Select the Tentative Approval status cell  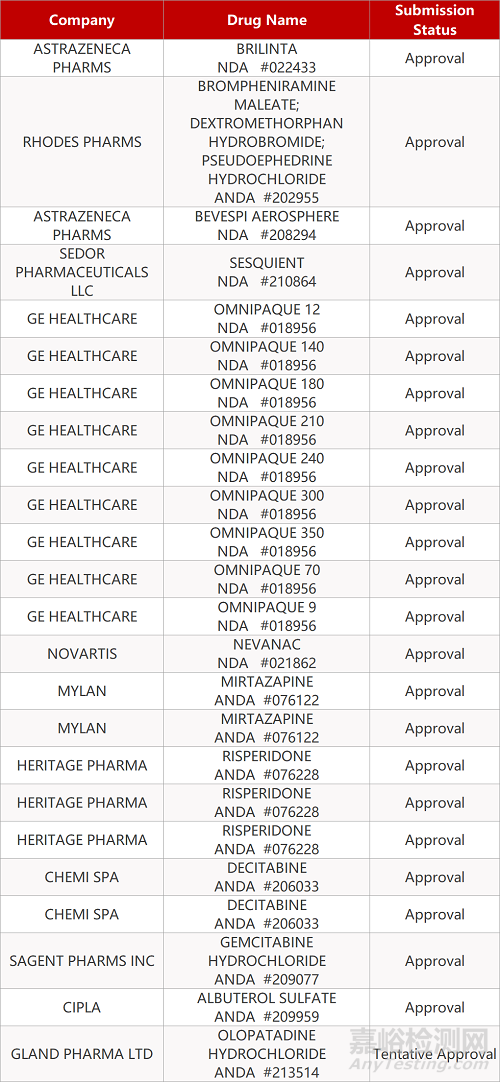click(434, 1054)
